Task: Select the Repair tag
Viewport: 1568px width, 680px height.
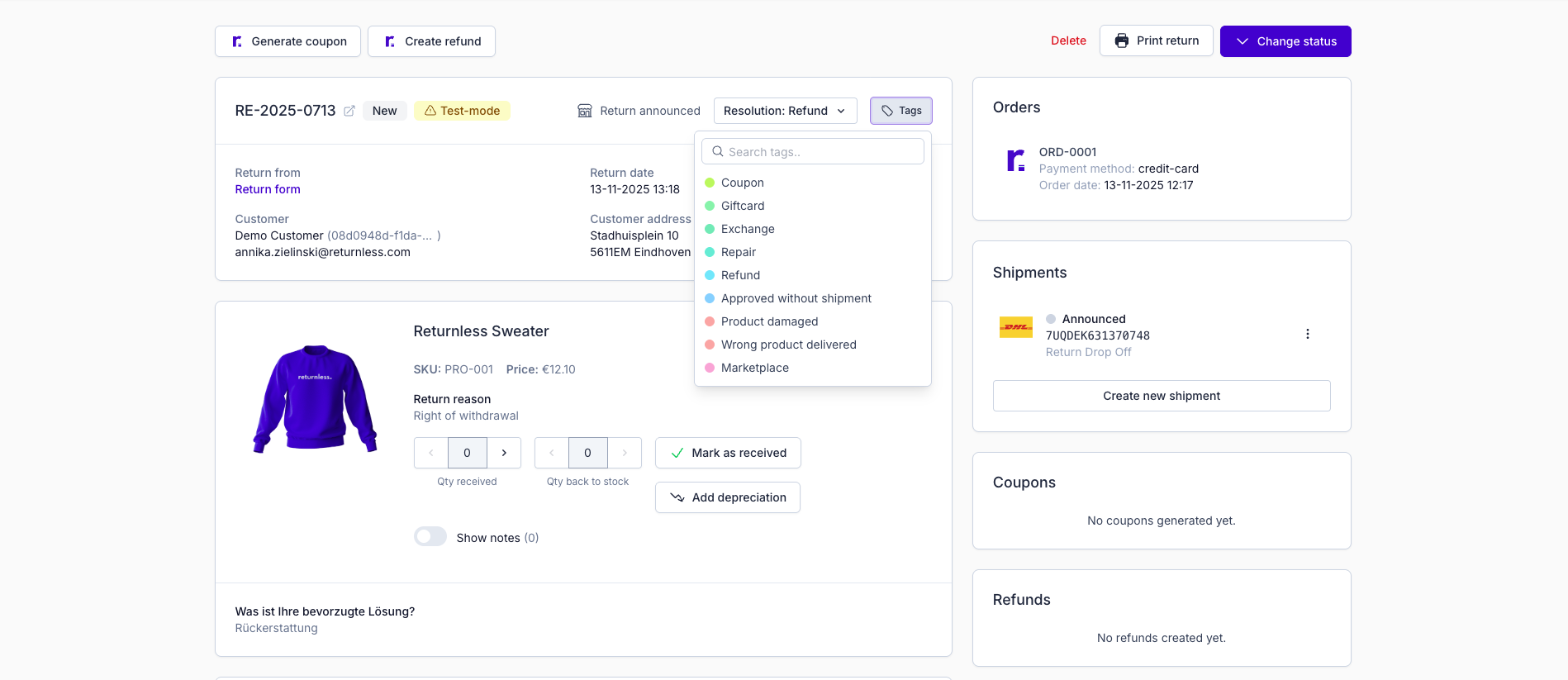Action: point(813,252)
